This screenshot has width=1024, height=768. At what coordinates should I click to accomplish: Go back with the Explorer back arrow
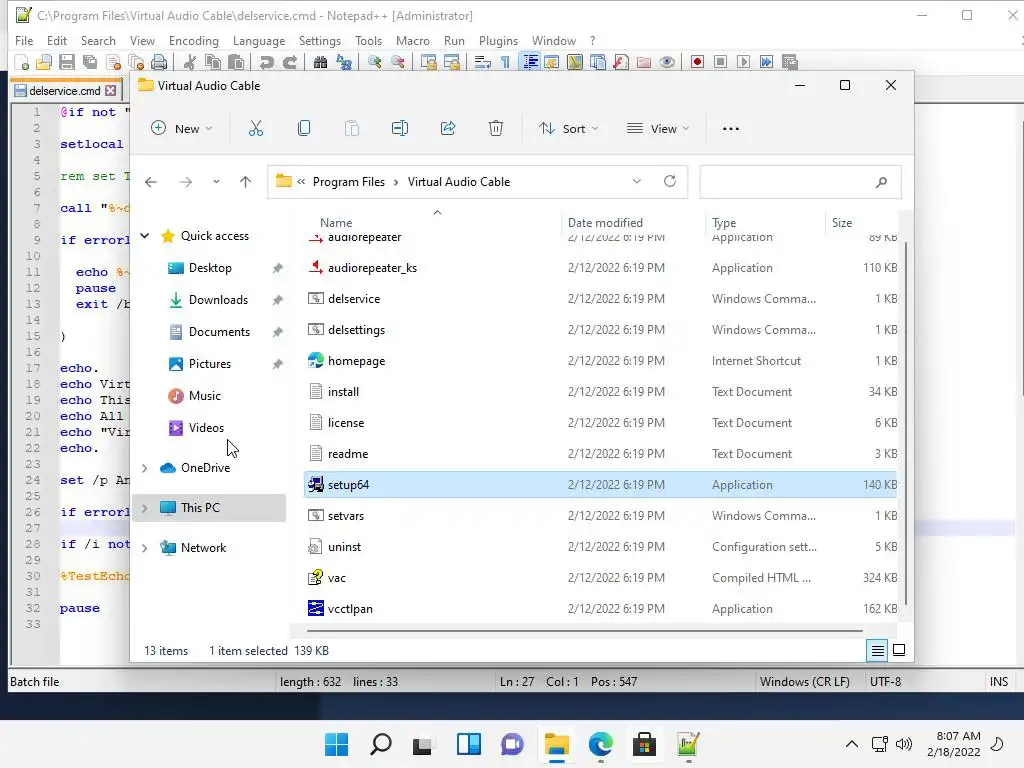(151, 182)
